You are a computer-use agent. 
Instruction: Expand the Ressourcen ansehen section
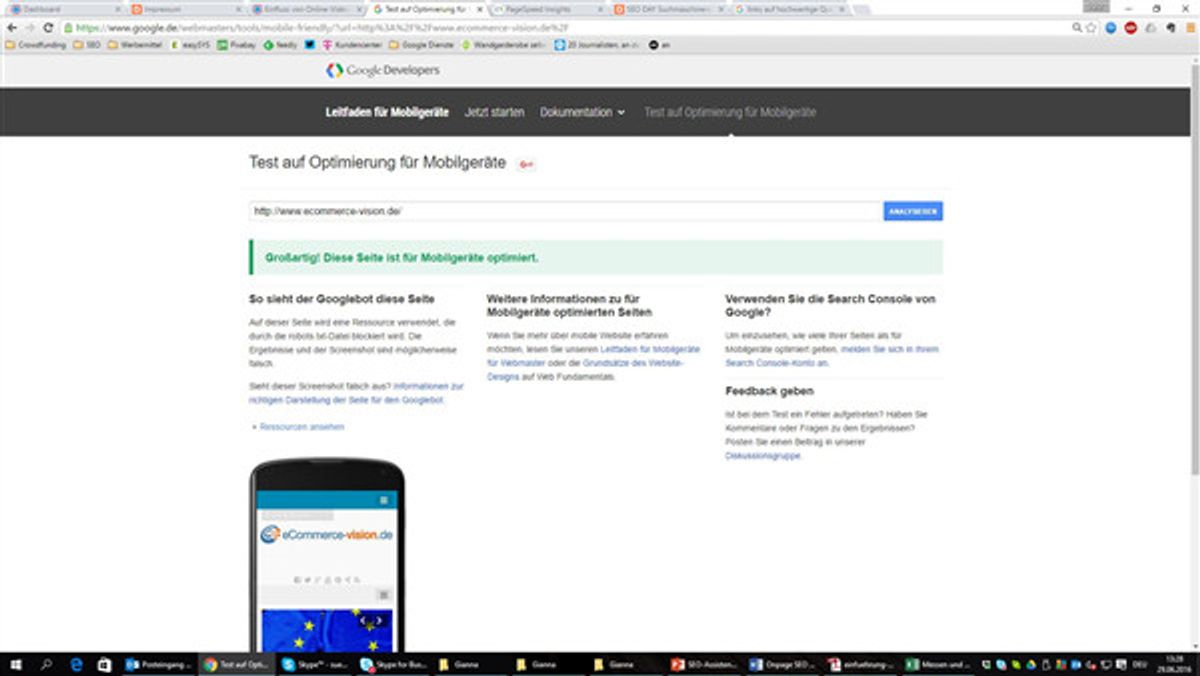coord(299,427)
